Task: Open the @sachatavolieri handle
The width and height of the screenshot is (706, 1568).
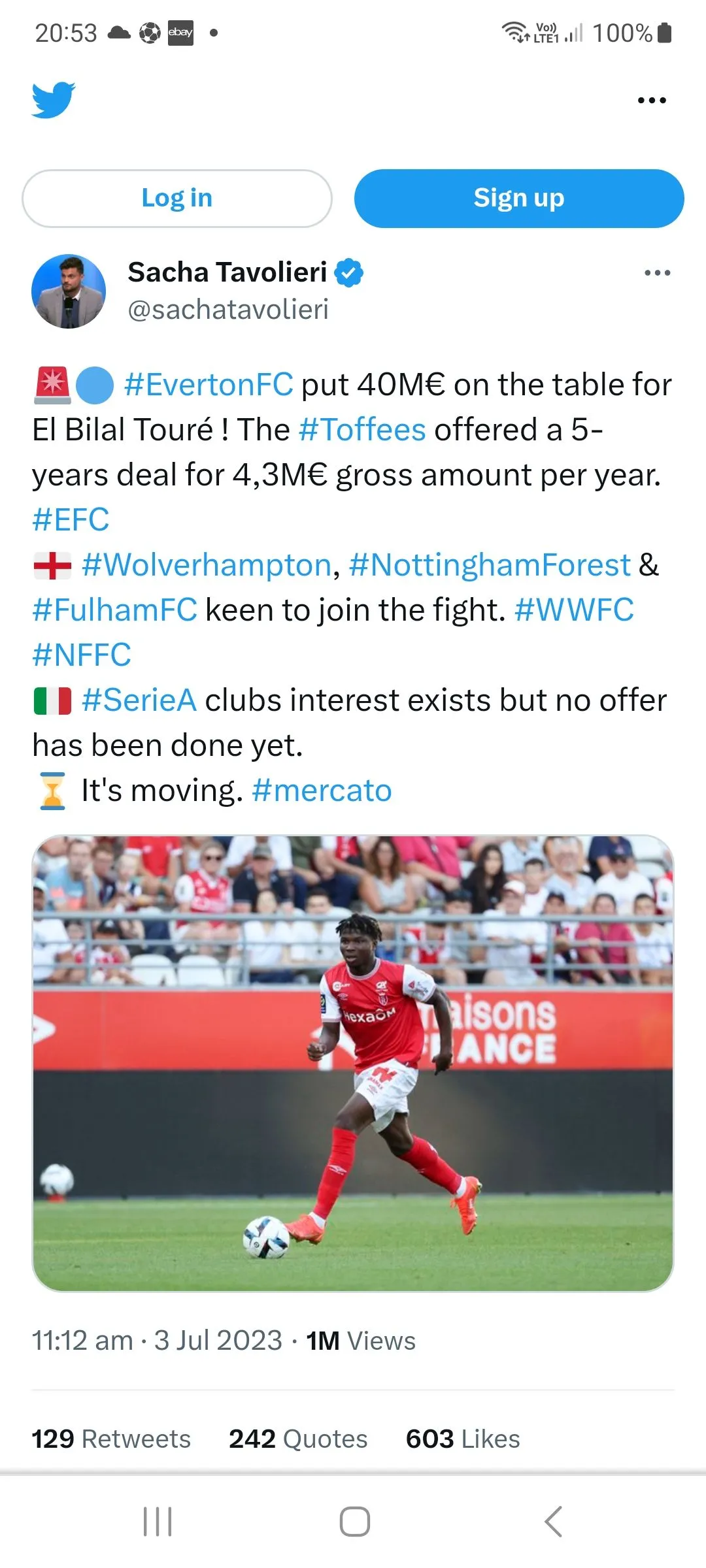Action: click(228, 310)
